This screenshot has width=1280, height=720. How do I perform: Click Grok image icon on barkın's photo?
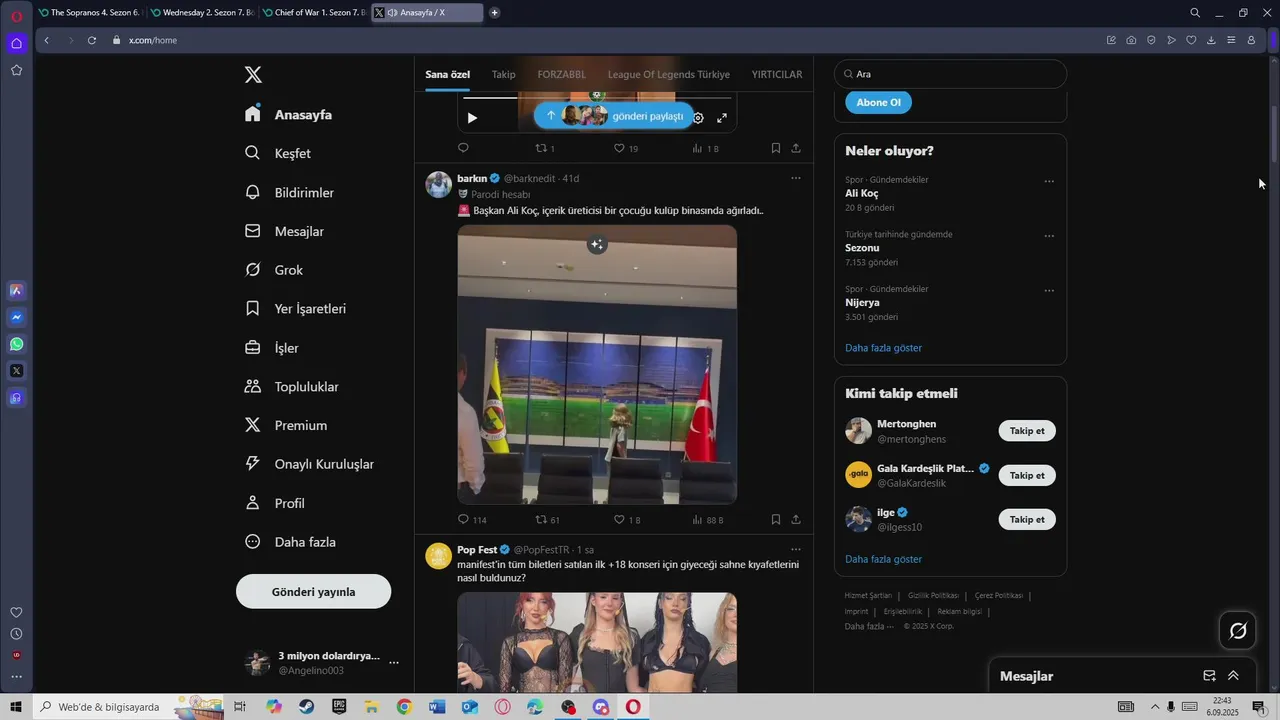(x=597, y=244)
